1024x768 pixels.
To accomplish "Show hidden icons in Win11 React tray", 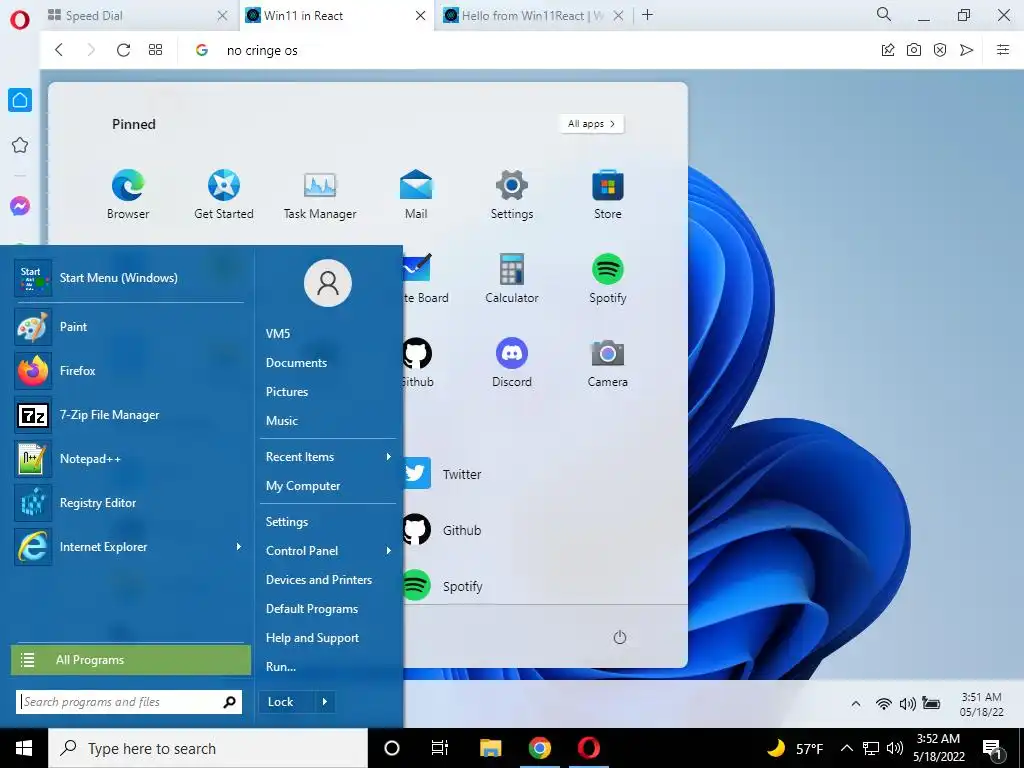I will pos(856,703).
